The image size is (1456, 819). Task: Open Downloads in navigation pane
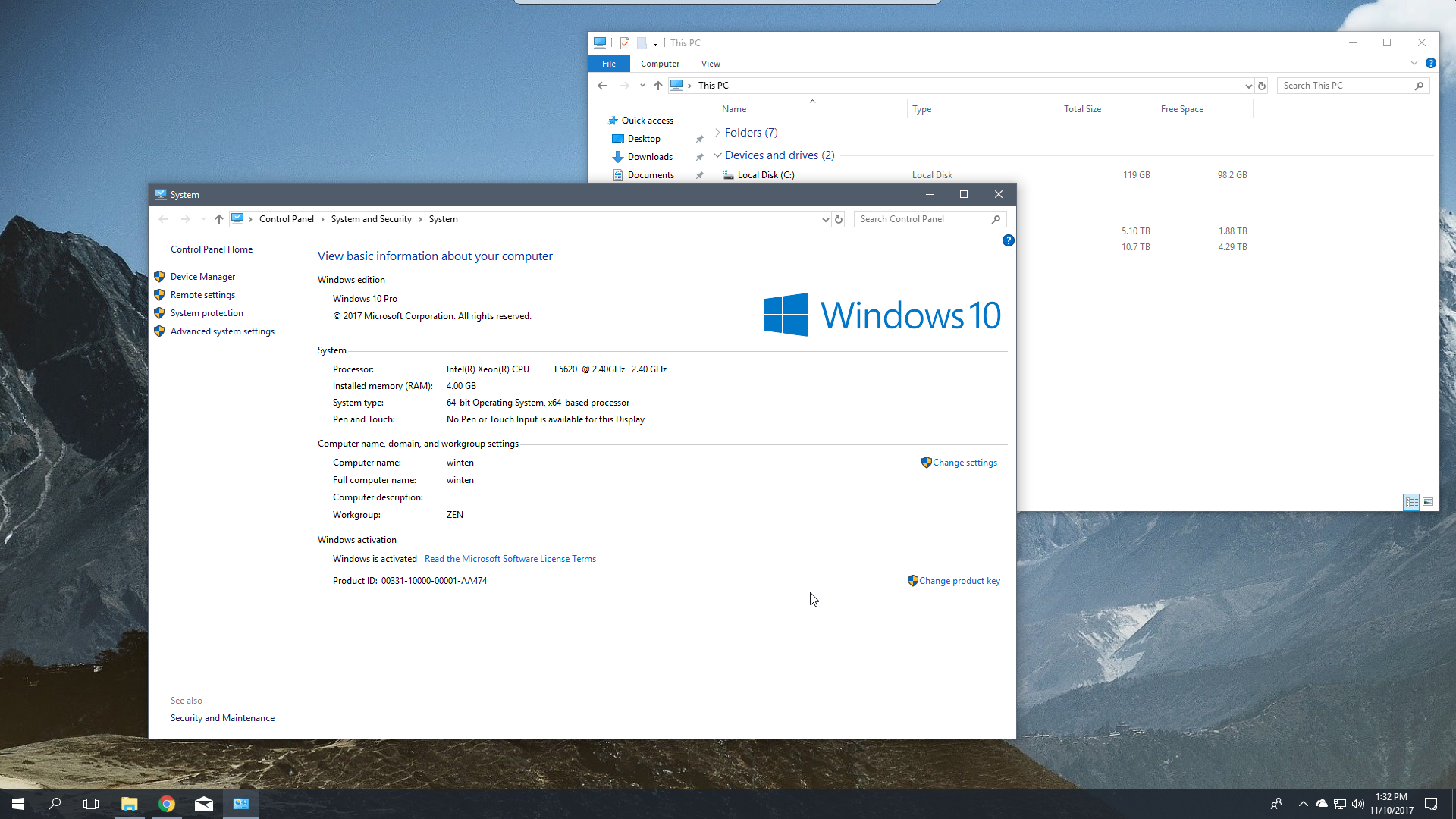pos(650,157)
